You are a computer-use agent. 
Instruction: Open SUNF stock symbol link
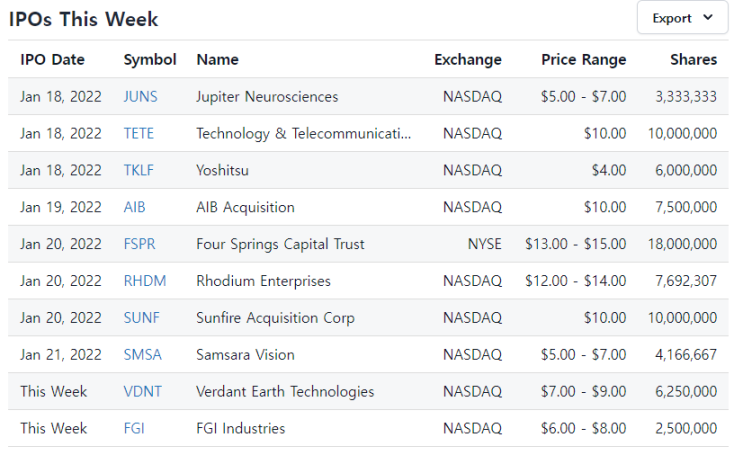(141, 318)
